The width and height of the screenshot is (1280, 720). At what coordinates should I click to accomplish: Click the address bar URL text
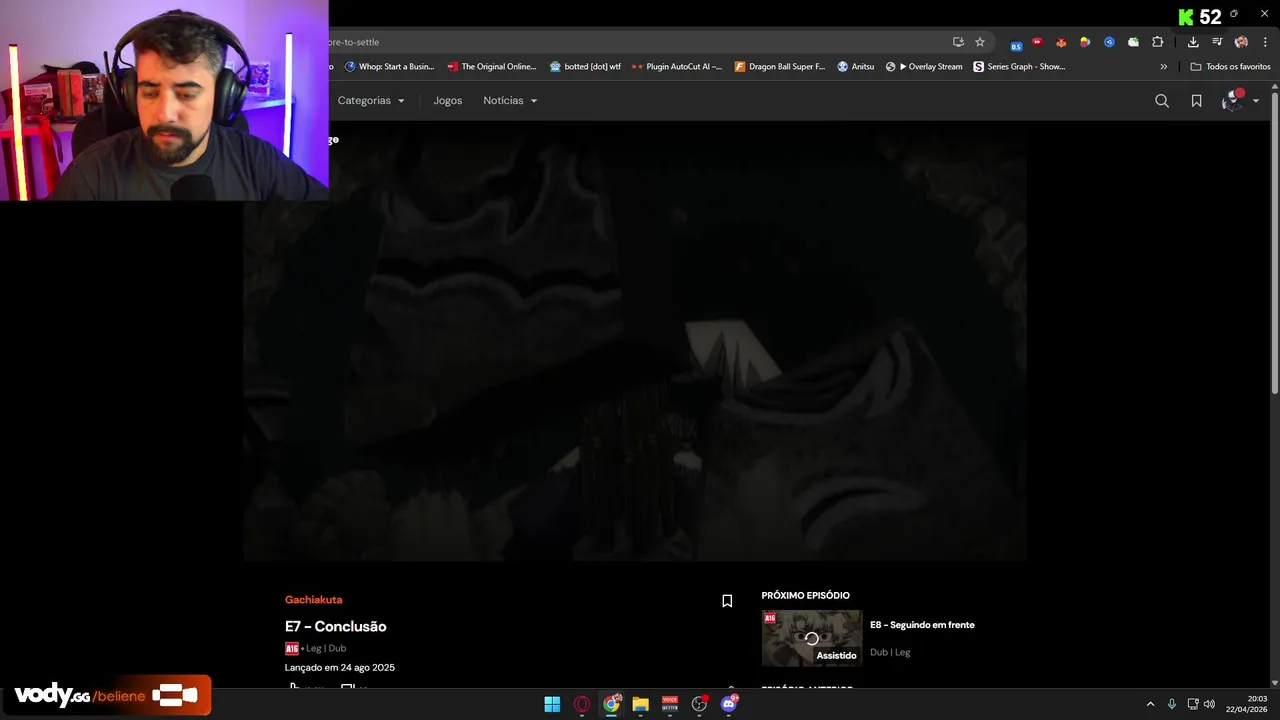click(x=354, y=42)
